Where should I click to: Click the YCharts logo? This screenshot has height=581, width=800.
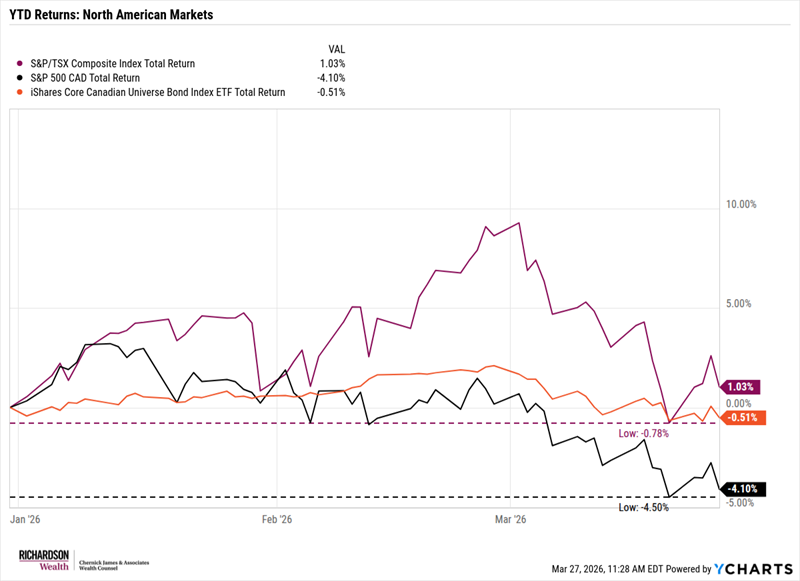(751, 568)
